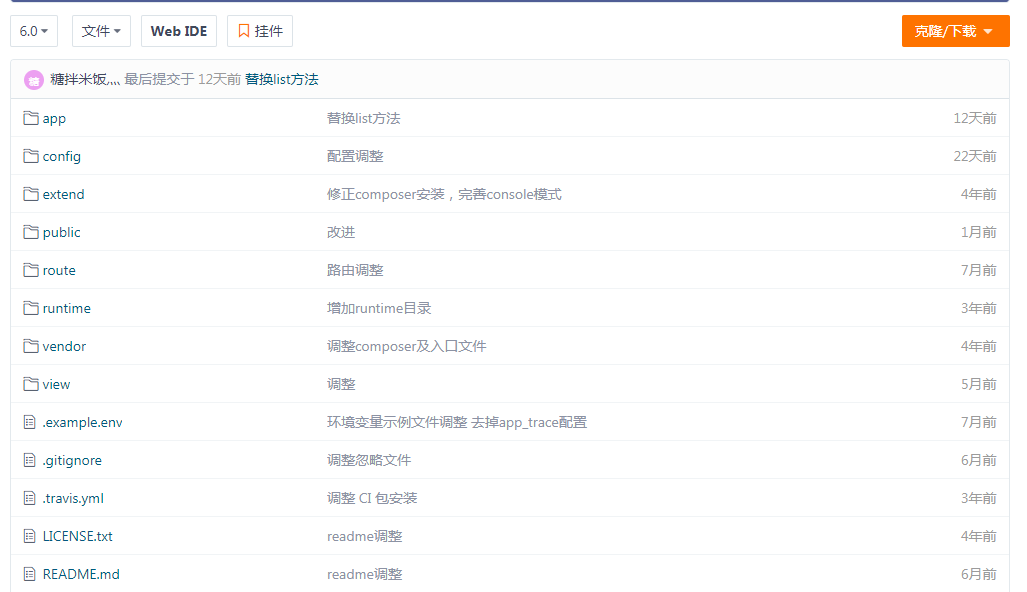Click 12天前 timestamp in app row
Image resolution: width=1027 pixels, height=592 pixels.
click(975, 119)
